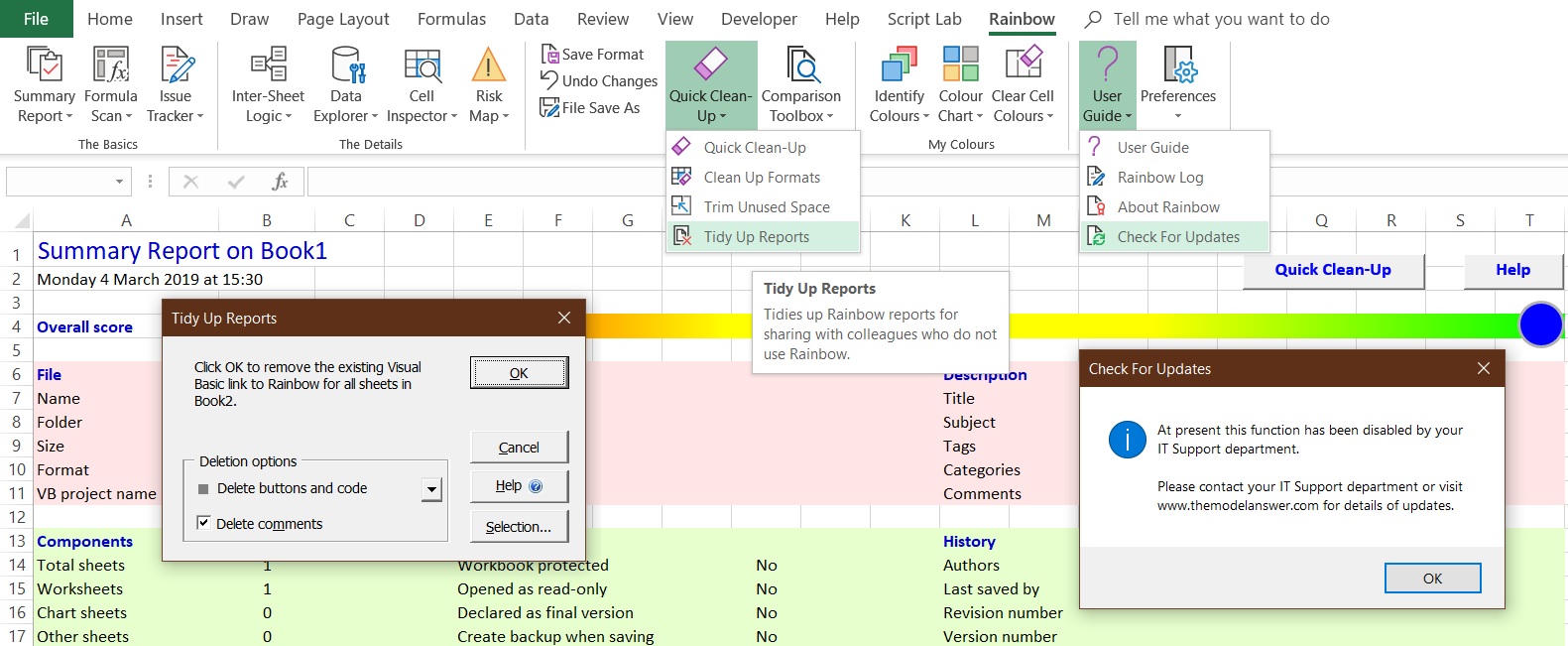Click OK in Check For Updates dialog
Image resolution: width=1568 pixels, height=646 pixels.
click(1432, 578)
